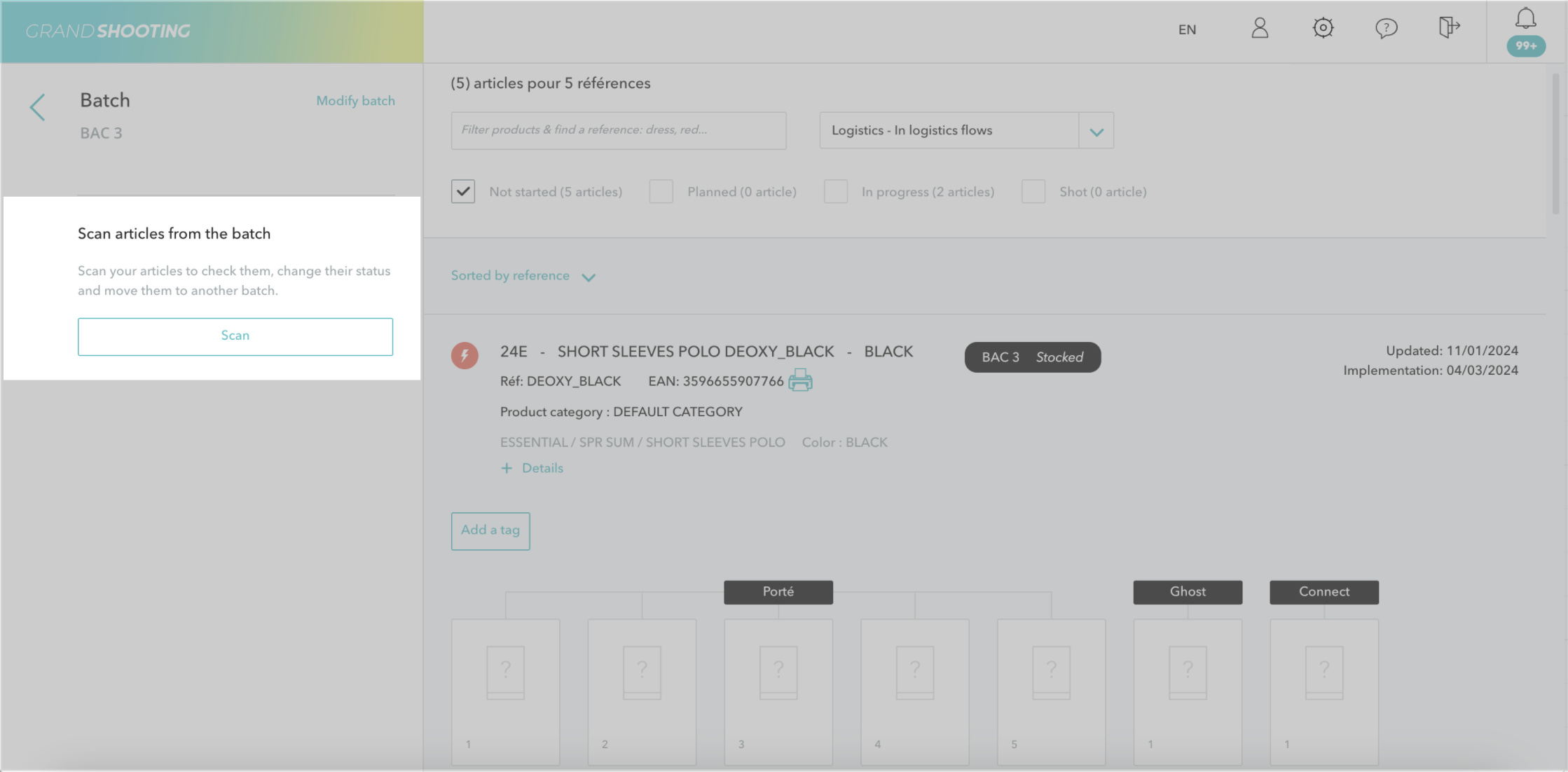Click the filter products search field
The height and width of the screenshot is (772, 1568).
click(618, 130)
